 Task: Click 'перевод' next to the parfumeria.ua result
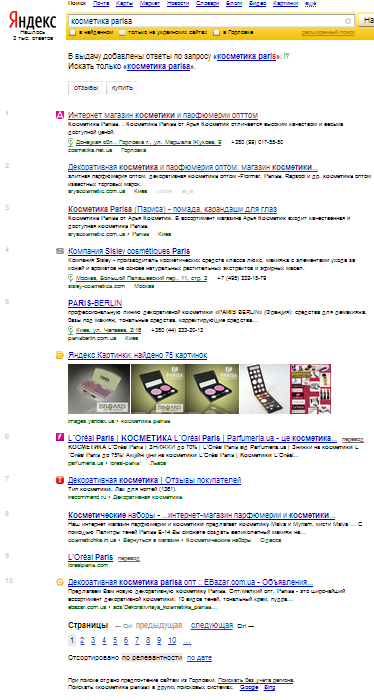tap(353, 439)
